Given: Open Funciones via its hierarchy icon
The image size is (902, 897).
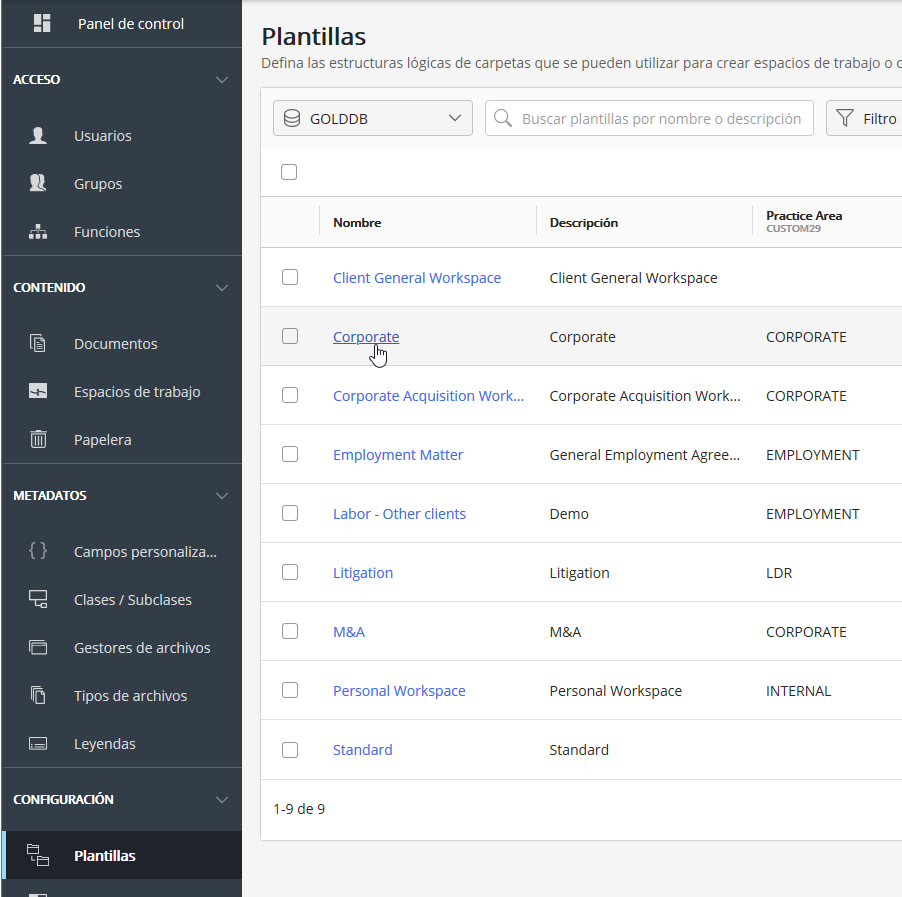Looking at the screenshot, I should [x=38, y=232].
